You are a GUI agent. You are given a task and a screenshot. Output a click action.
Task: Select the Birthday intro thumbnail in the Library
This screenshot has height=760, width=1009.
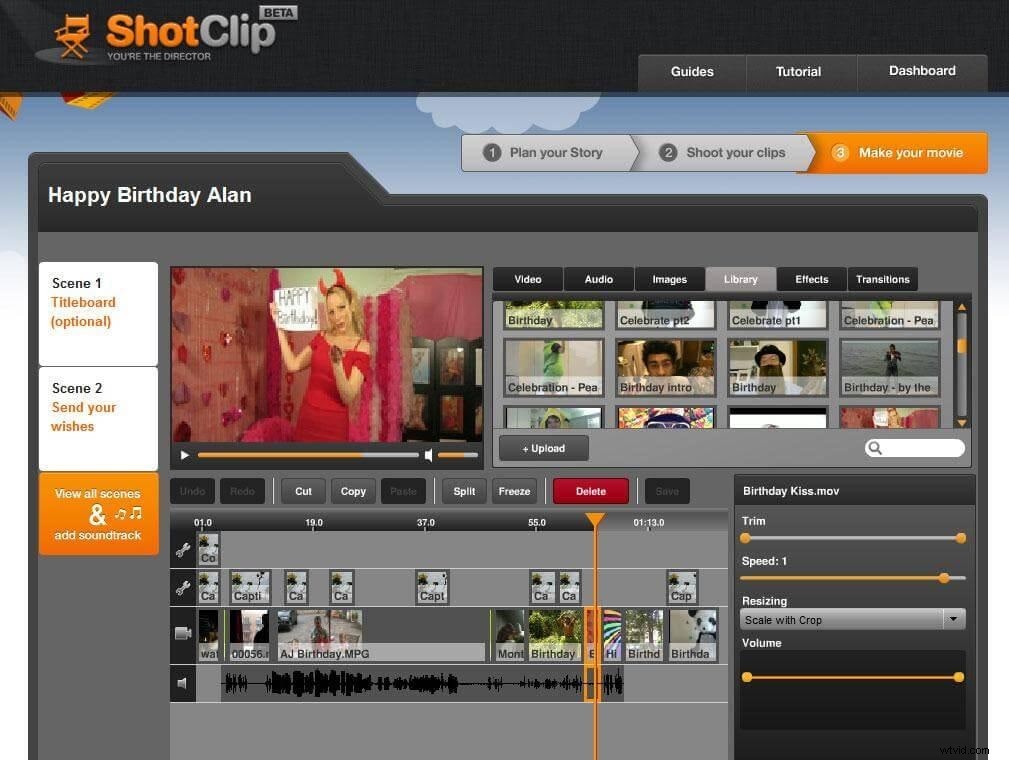point(665,366)
